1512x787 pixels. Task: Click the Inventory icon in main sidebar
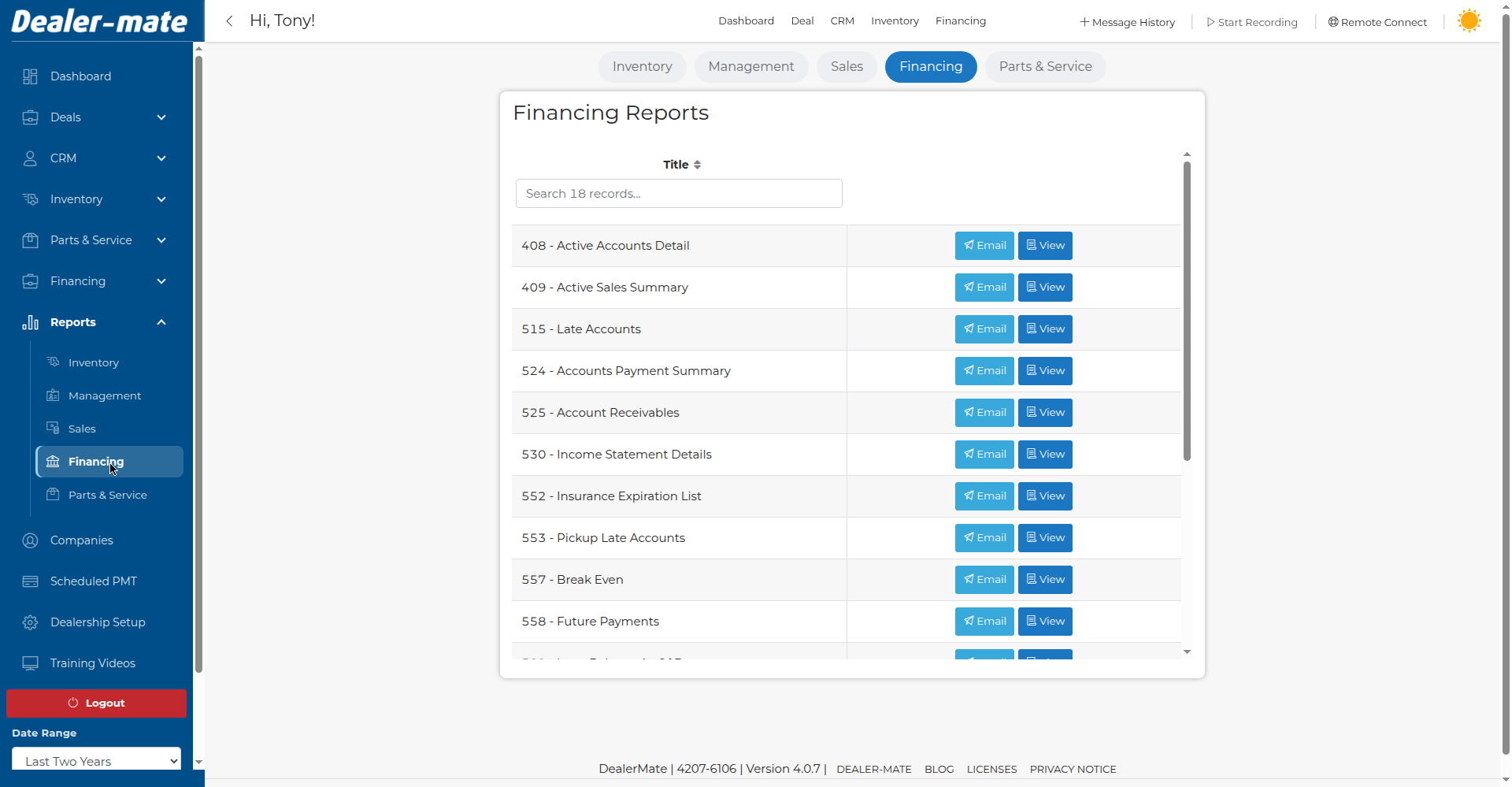click(x=30, y=199)
